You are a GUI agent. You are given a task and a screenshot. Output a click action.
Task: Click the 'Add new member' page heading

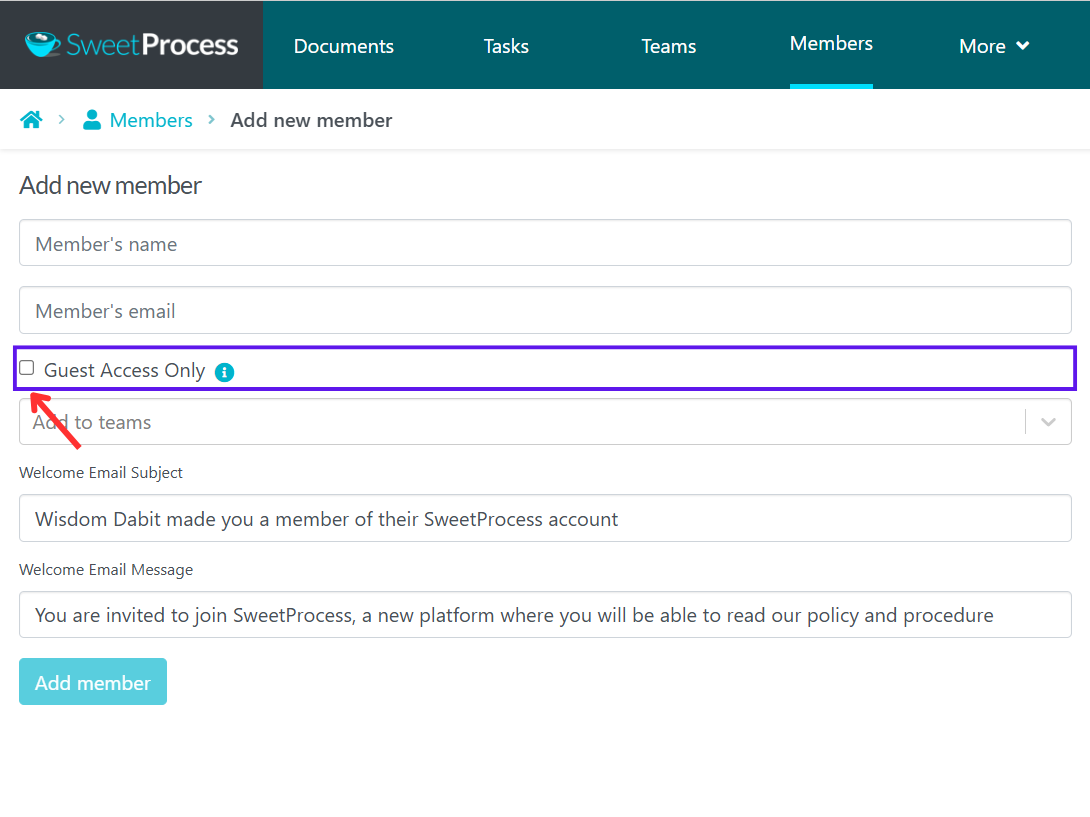[x=111, y=186]
